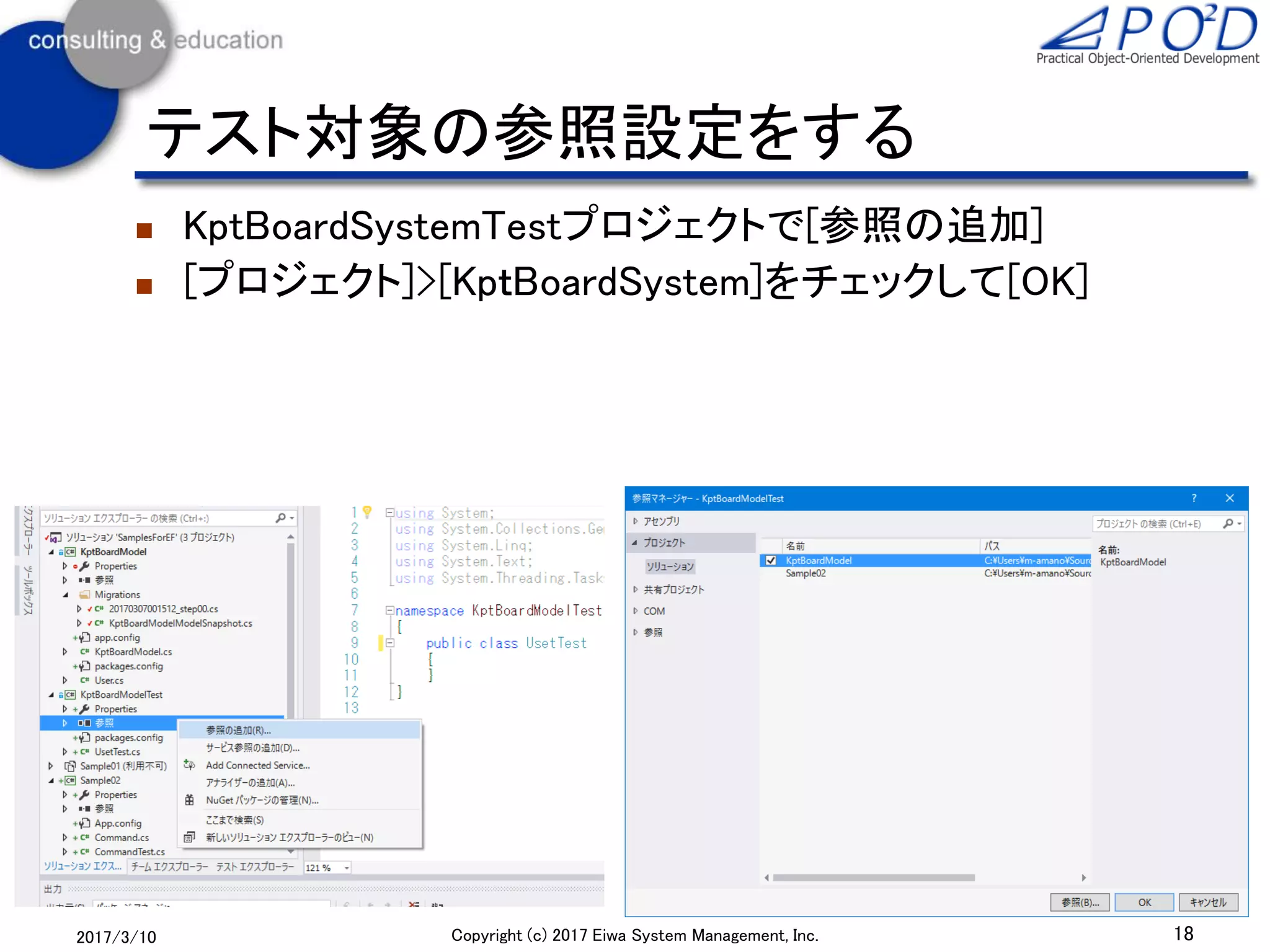
Task: Collapse the KptBoardModel project node
Action: (51, 552)
